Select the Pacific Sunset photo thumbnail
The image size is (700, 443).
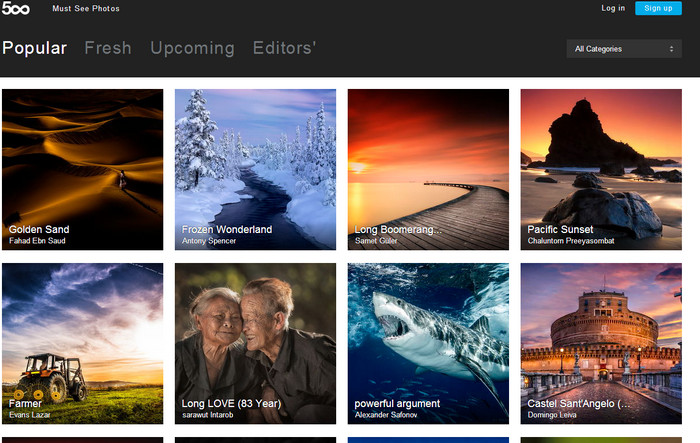[x=601, y=160]
